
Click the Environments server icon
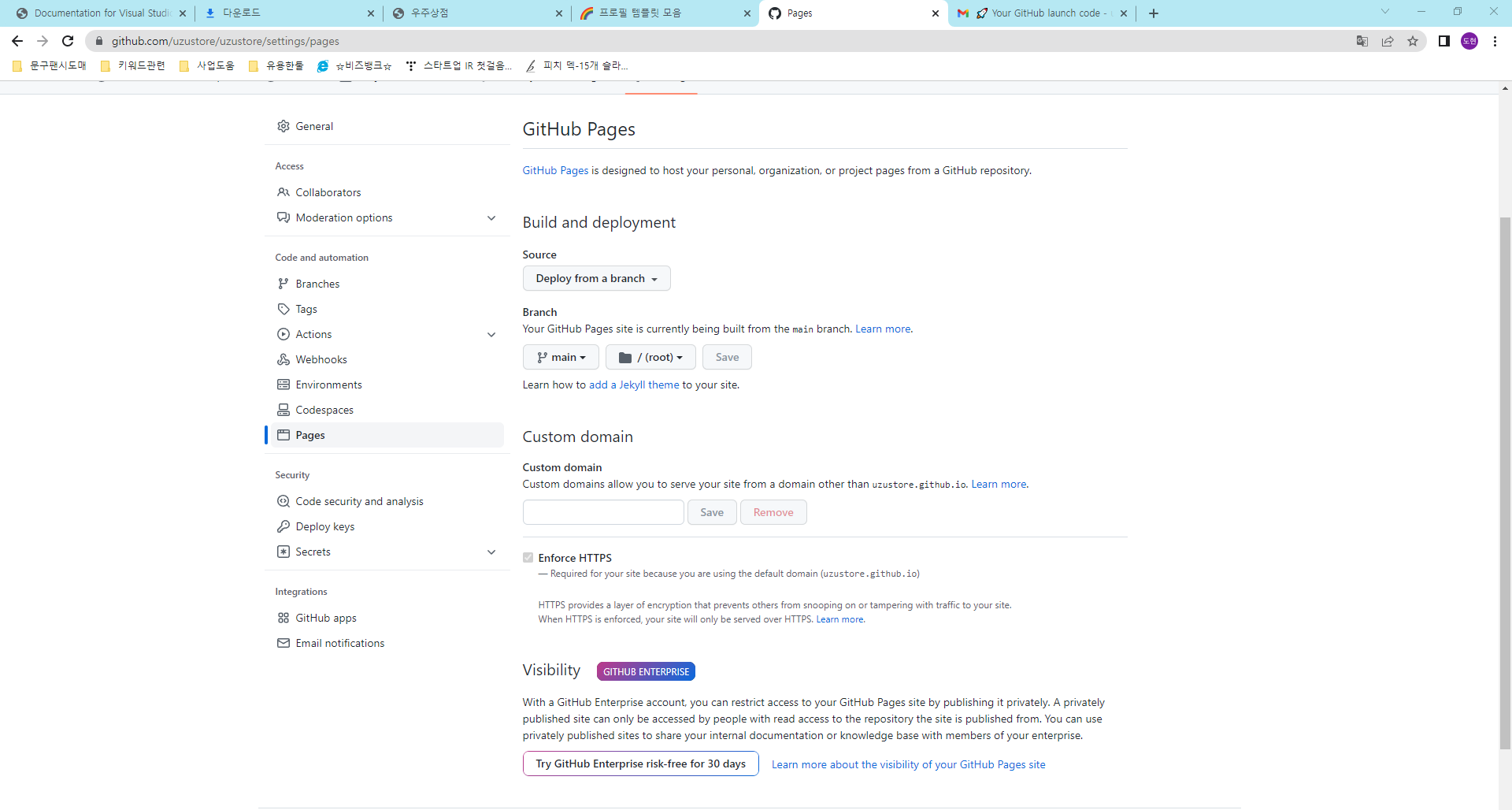pos(283,385)
